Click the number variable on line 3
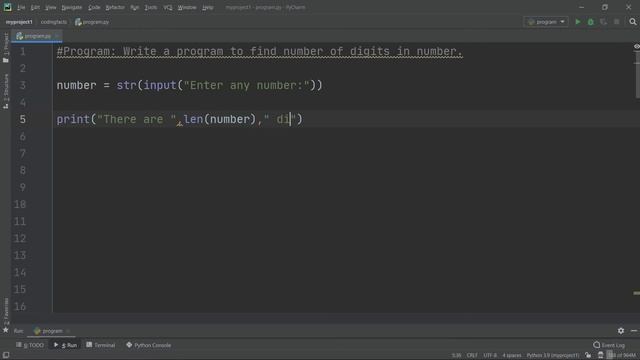The height and width of the screenshot is (360, 640). click(76, 85)
